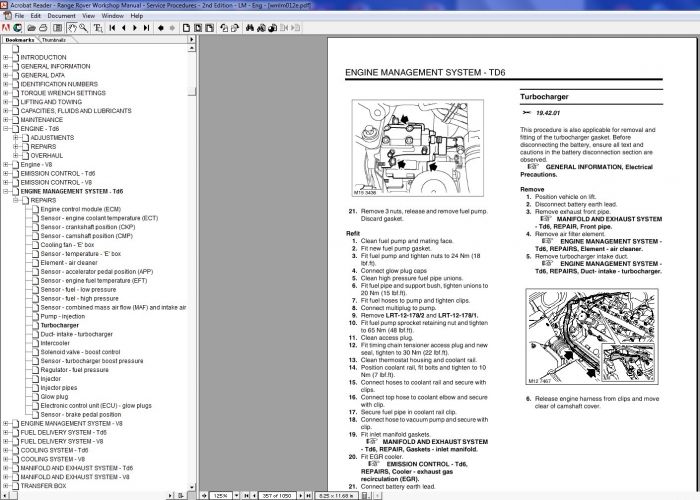Click status bar last page arrow

[308, 496]
